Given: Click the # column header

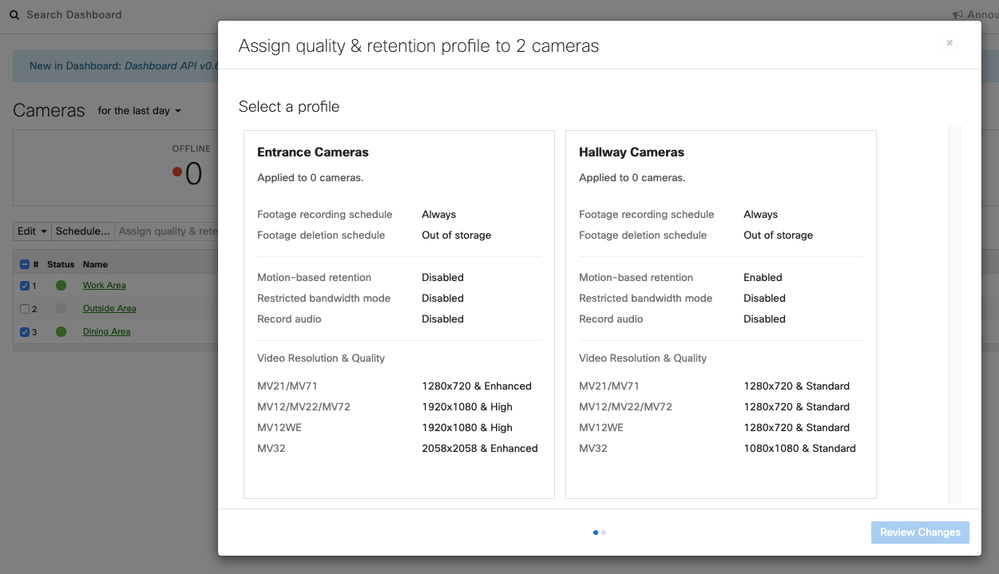Looking at the screenshot, I should point(36,264).
